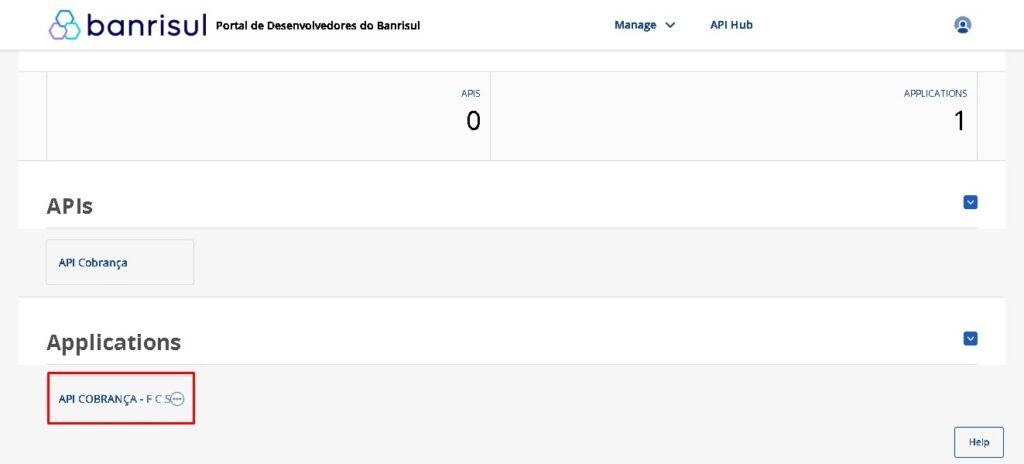Click the small APPLICATIONS label in the summary
Image resolution: width=1024 pixels, height=464 pixels.
(x=935, y=93)
